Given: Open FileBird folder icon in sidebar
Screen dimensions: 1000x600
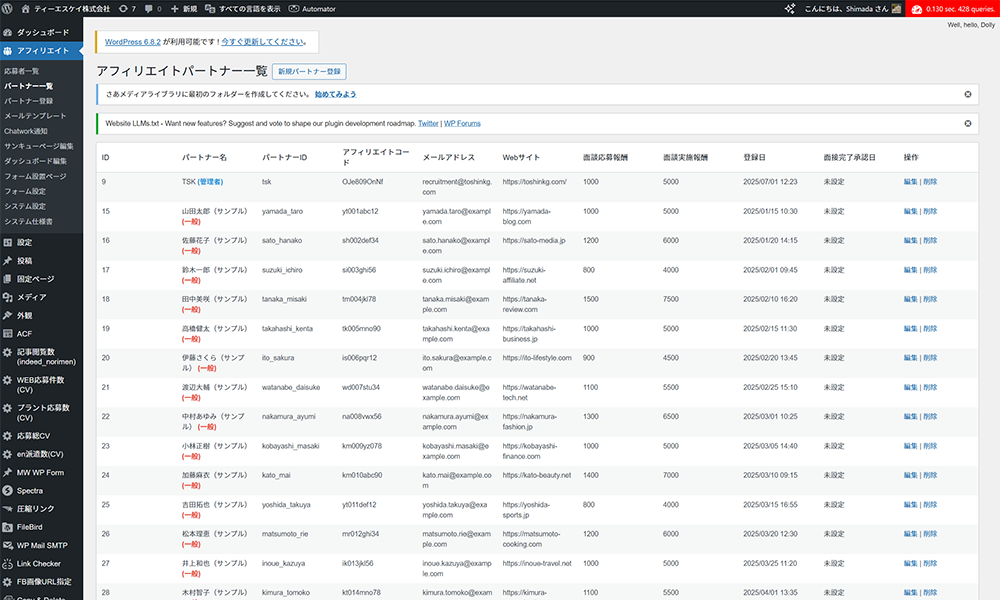Looking at the screenshot, I should point(8,527).
